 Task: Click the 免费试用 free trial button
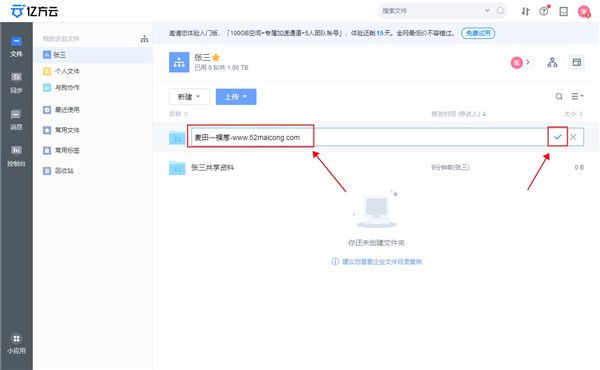[x=478, y=33]
